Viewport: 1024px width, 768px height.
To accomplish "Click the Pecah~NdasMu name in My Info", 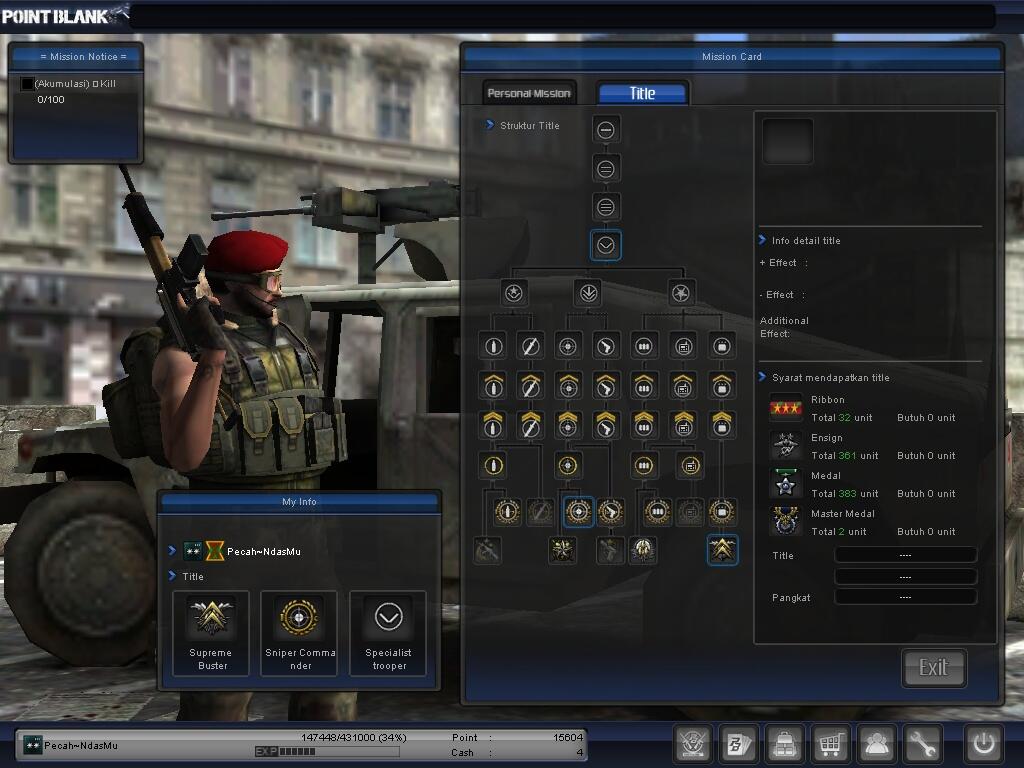I will (x=264, y=552).
